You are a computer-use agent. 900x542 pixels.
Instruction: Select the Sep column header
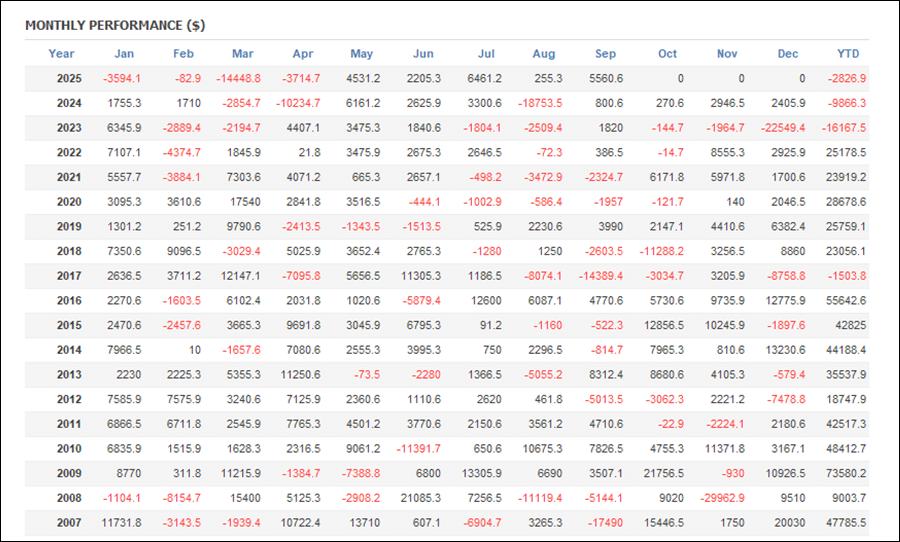click(605, 54)
